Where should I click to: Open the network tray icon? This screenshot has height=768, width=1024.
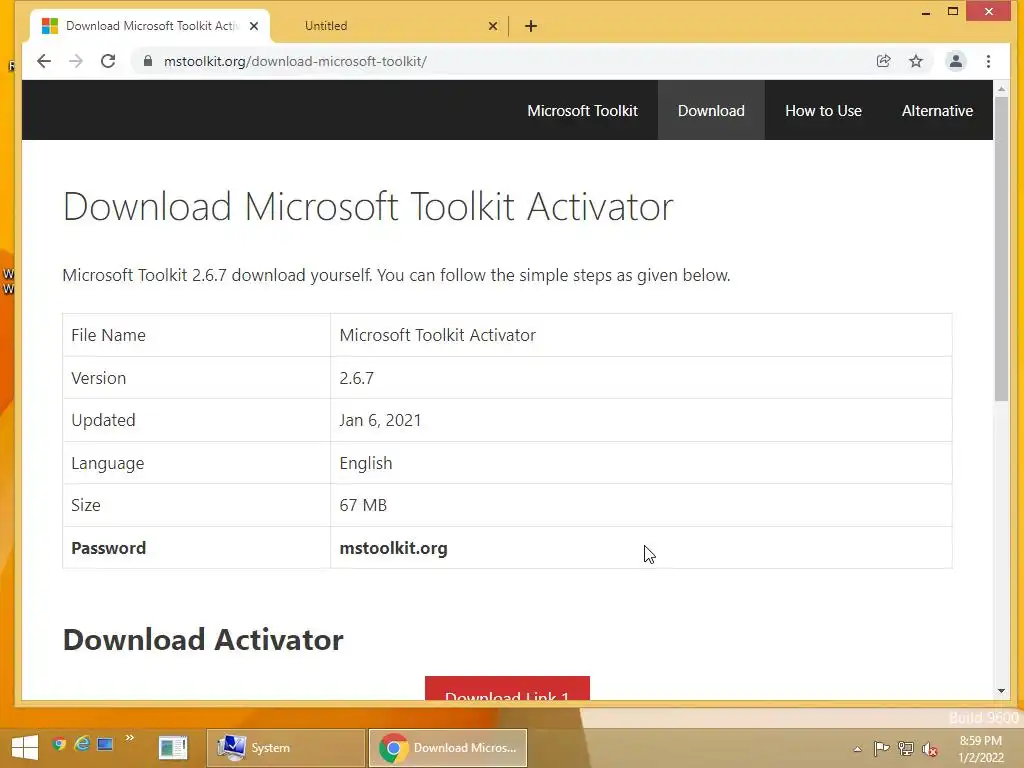(906, 748)
